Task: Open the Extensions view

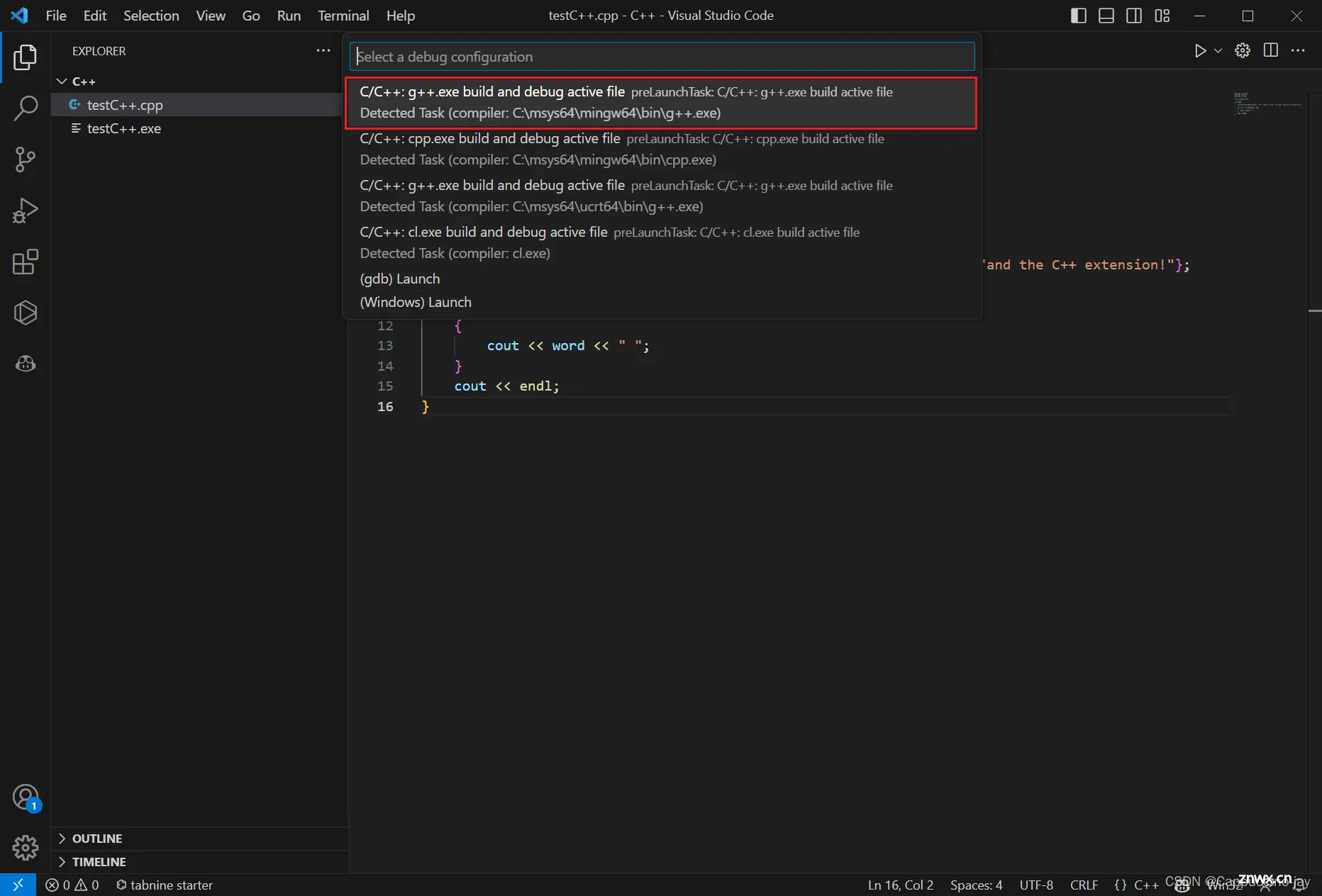Action: tap(26, 262)
